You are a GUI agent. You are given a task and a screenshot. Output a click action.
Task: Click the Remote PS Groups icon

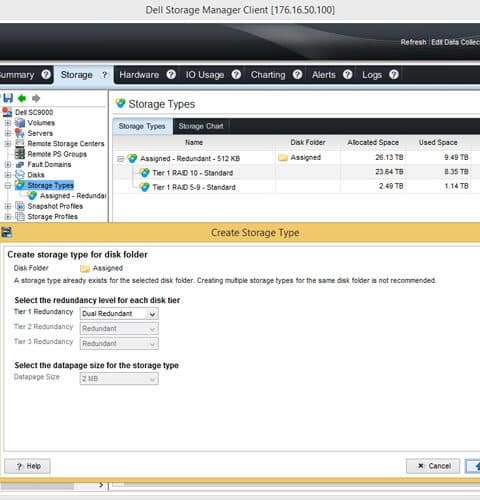coord(20,154)
